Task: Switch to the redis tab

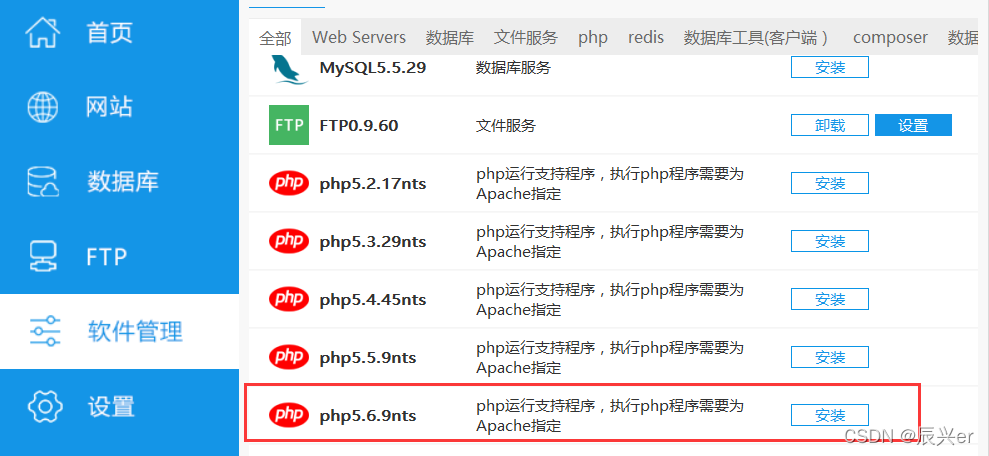Action: 646,37
